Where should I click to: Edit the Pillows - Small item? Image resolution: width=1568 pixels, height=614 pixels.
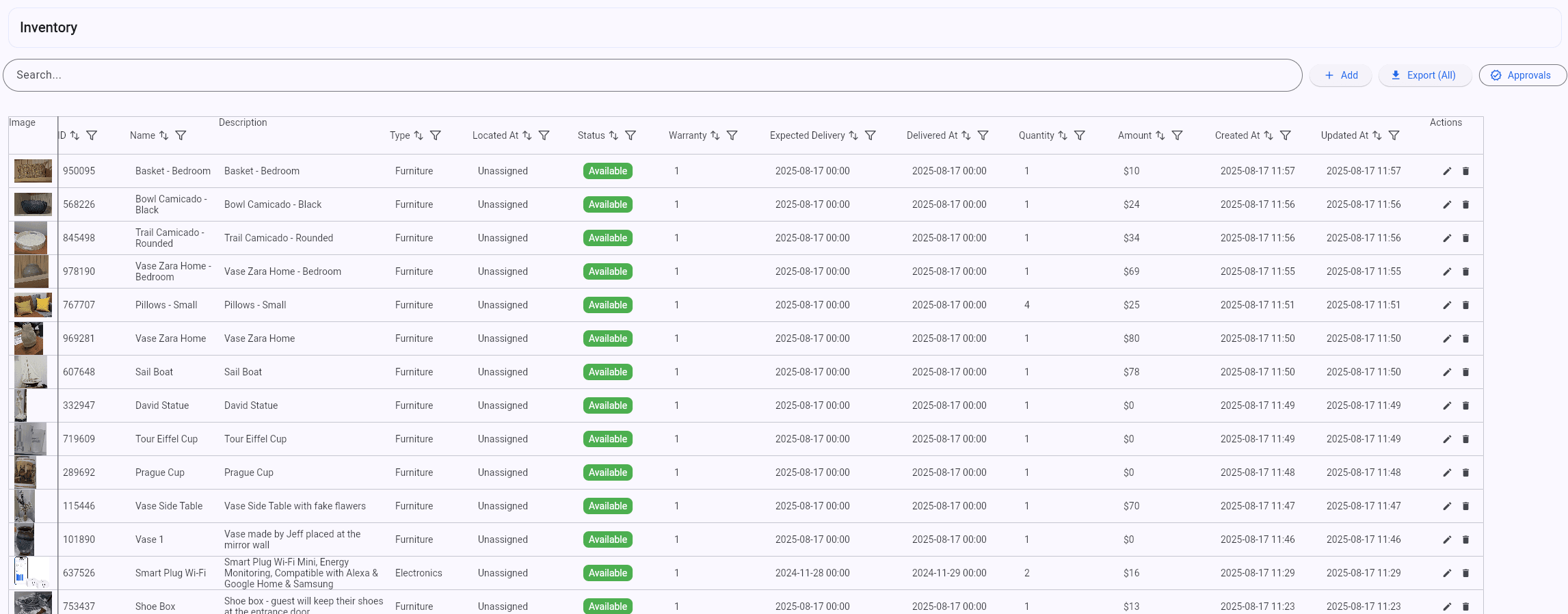click(x=1447, y=305)
